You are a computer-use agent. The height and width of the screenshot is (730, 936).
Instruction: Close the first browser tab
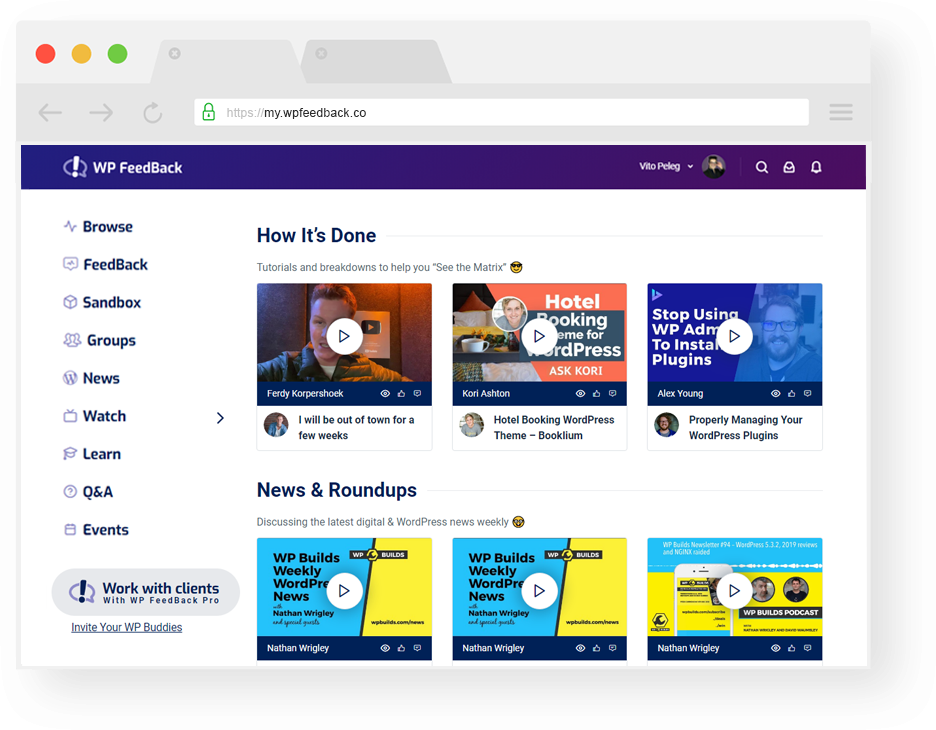point(174,54)
